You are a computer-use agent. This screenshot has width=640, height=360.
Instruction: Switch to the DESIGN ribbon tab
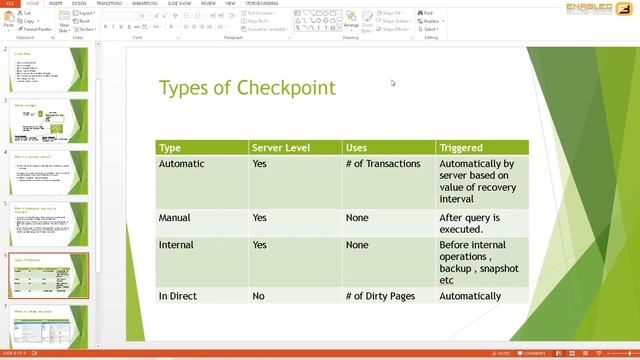[x=79, y=3]
